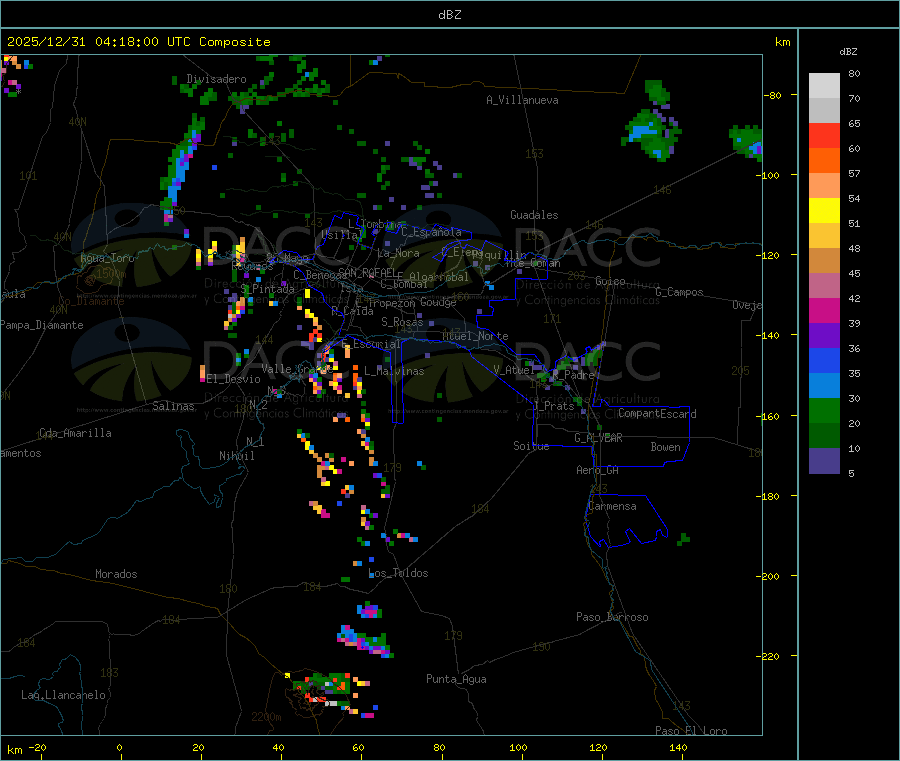Click the gray 65-70 dBZ legend swatch
Image resolution: width=900 pixels, height=761 pixels.
824,111
